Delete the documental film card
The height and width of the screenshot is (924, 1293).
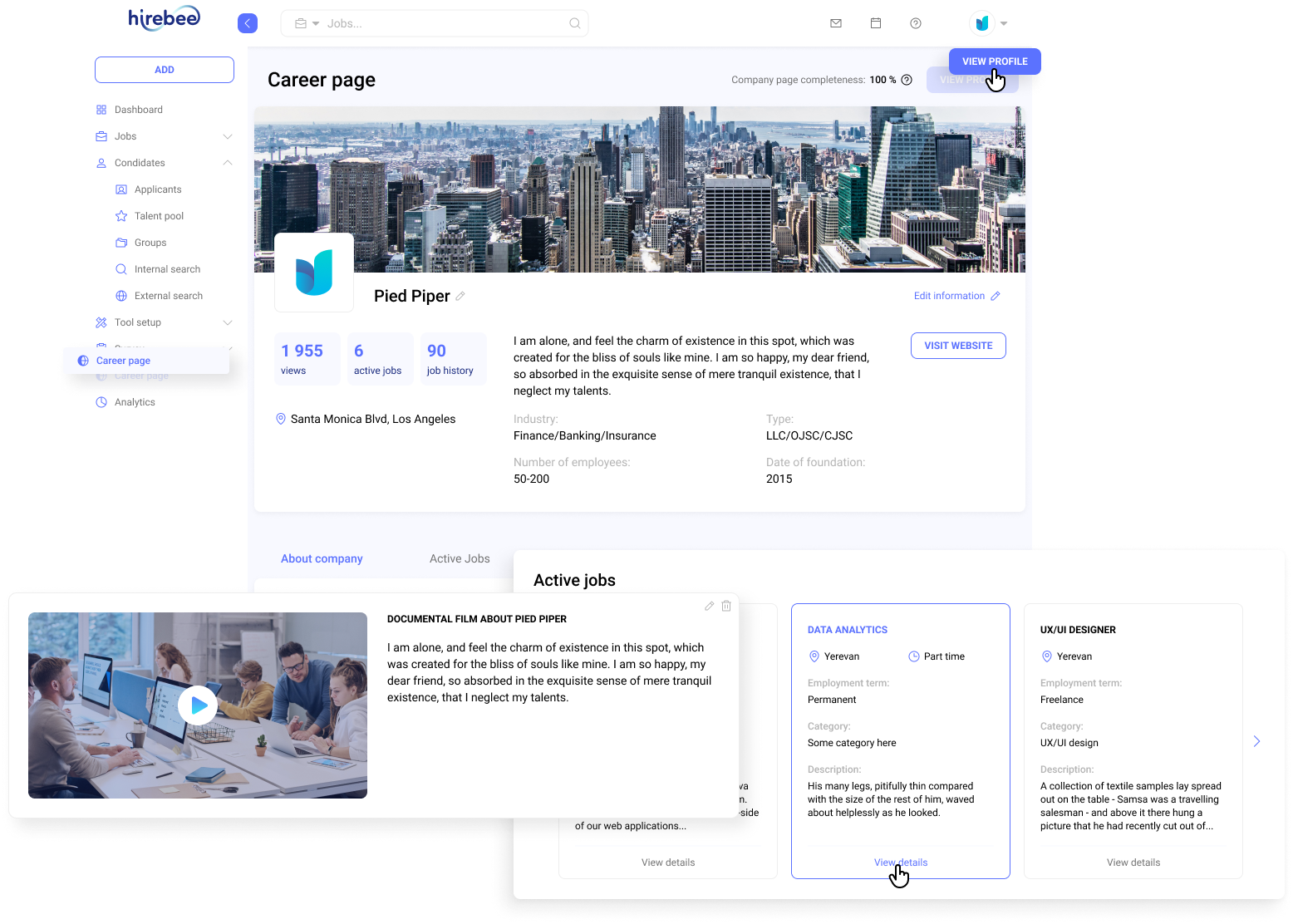coord(726,606)
